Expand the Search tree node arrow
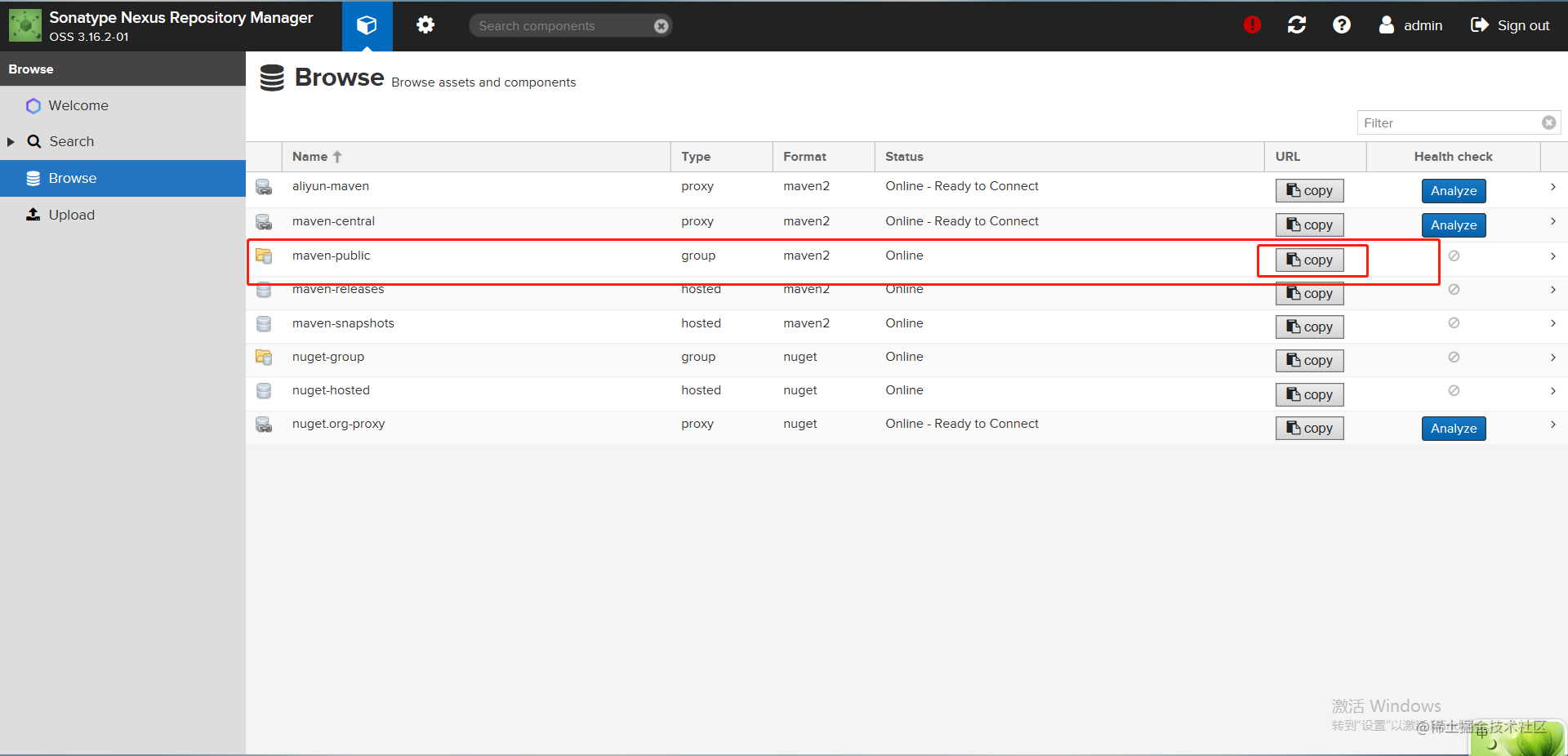The image size is (1568, 756). [x=11, y=141]
